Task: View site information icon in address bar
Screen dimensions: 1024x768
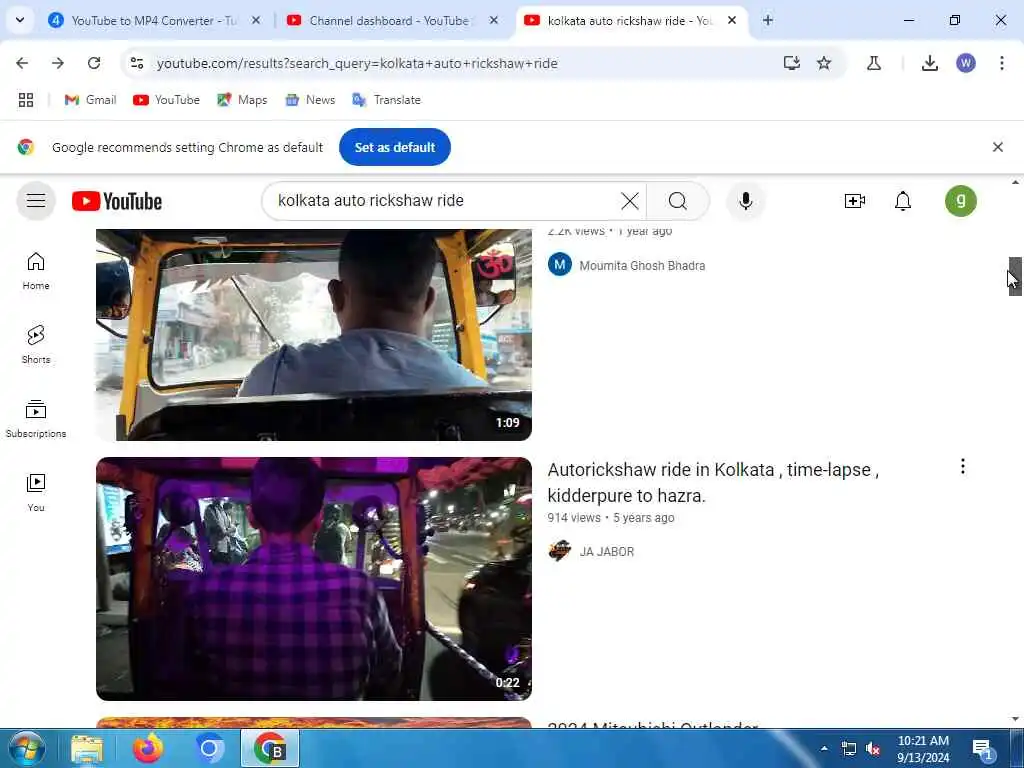Action: 137,63
